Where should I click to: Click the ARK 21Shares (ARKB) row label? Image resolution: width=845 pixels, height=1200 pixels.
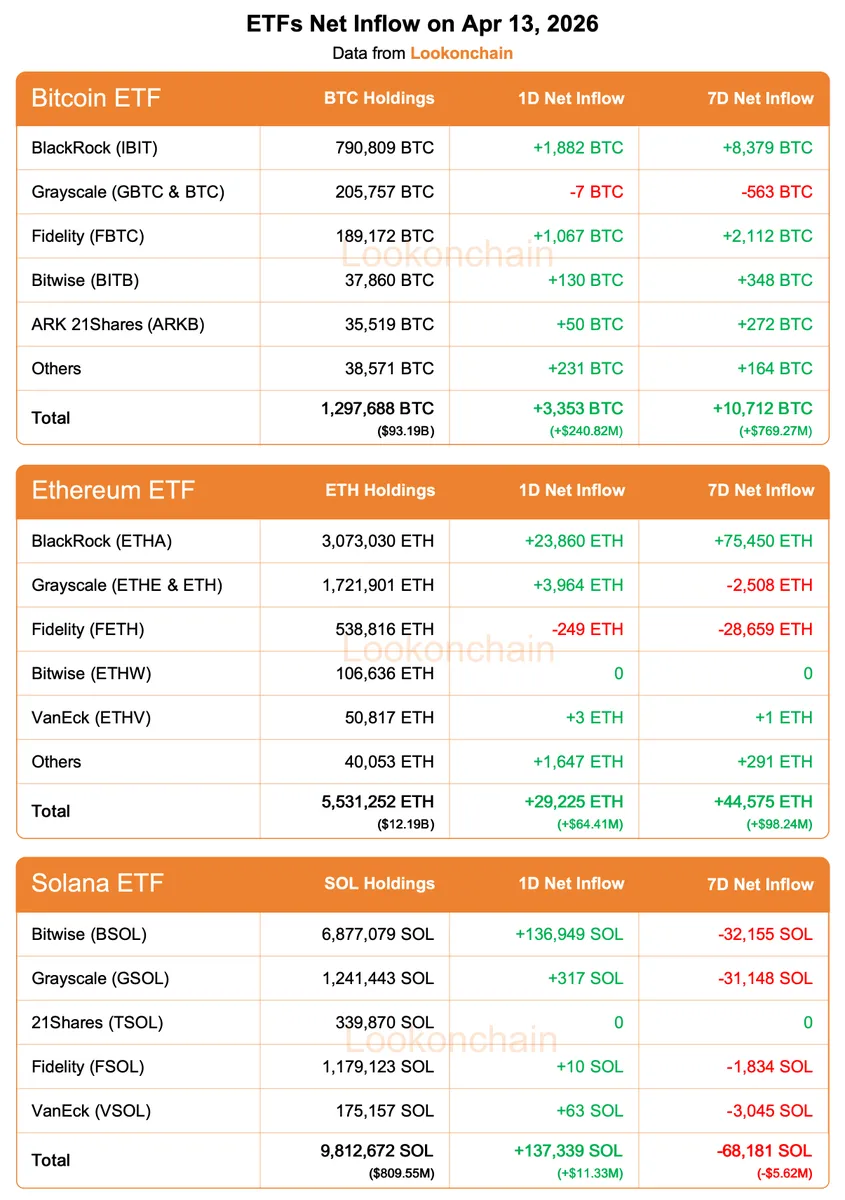[118, 324]
